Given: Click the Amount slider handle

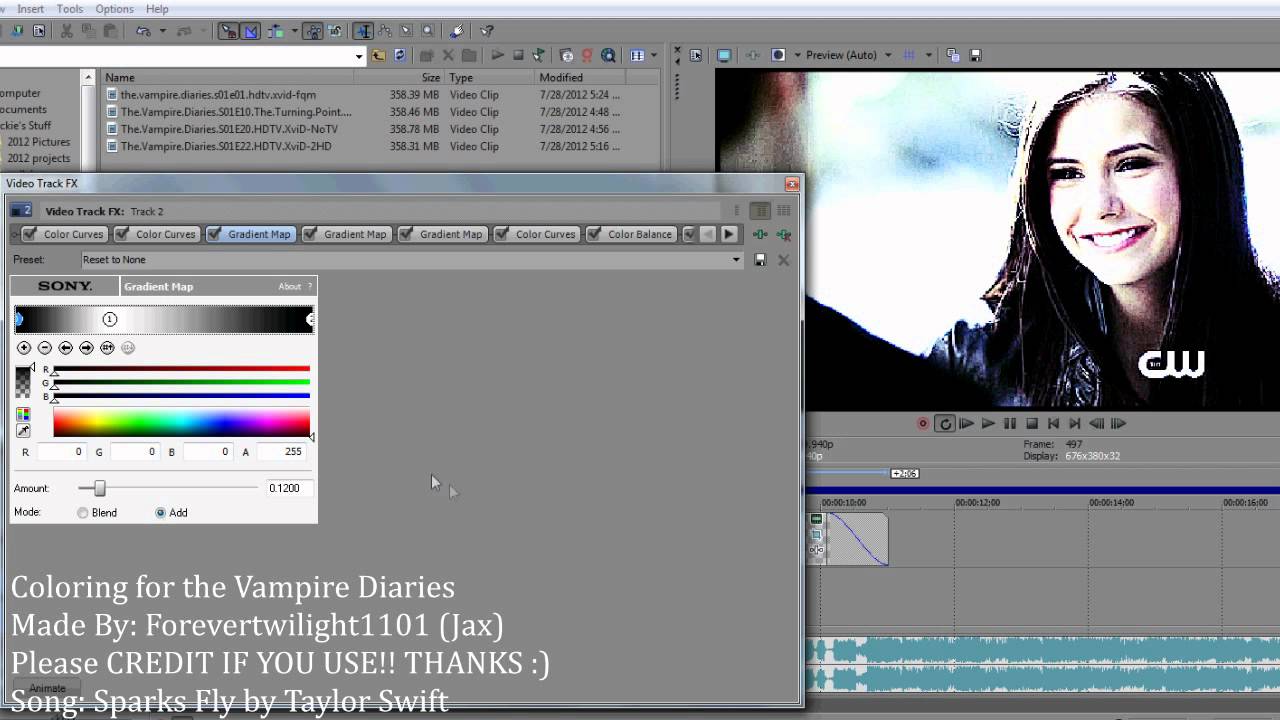Looking at the screenshot, I should pos(99,488).
